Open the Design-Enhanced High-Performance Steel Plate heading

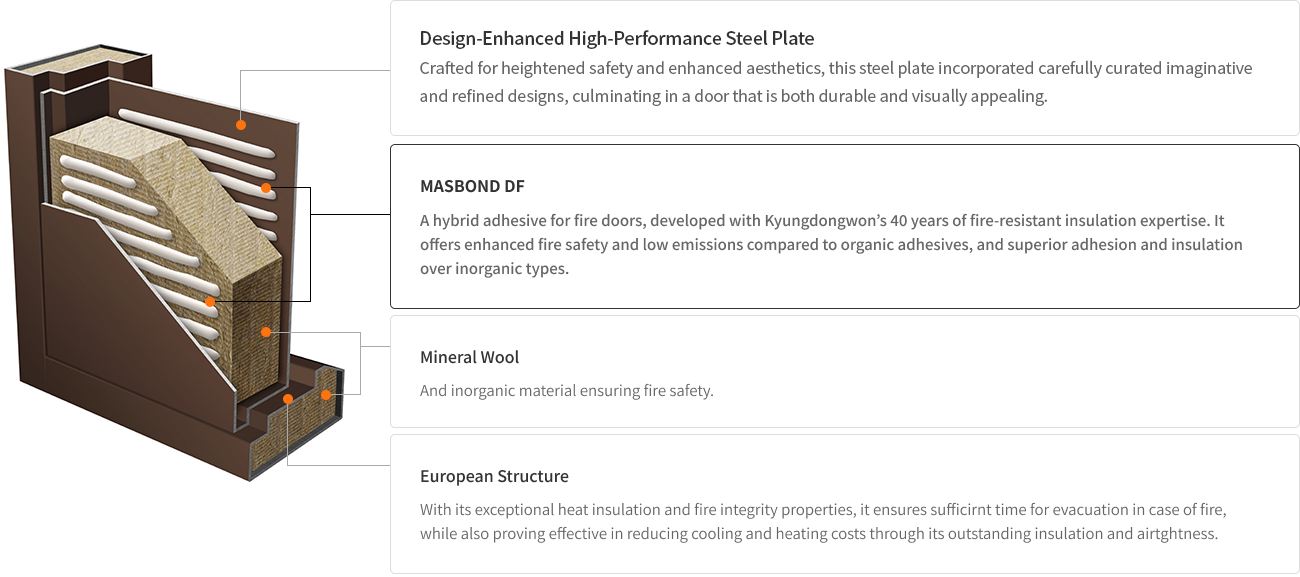coord(616,39)
